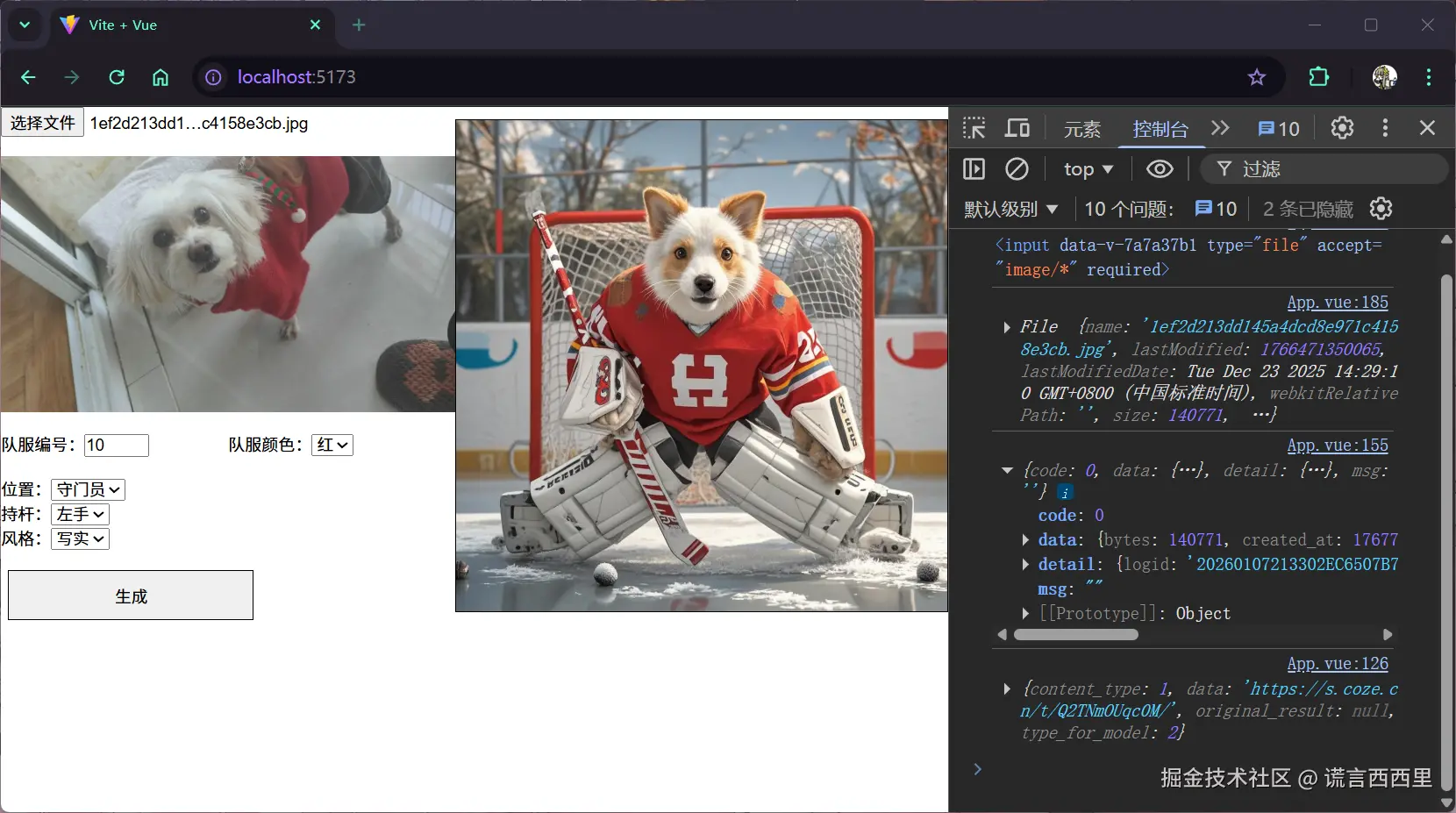This screenshot has height=813, width=1456.
Task: Reload the localhost page
Action: [x=117, y=77]
